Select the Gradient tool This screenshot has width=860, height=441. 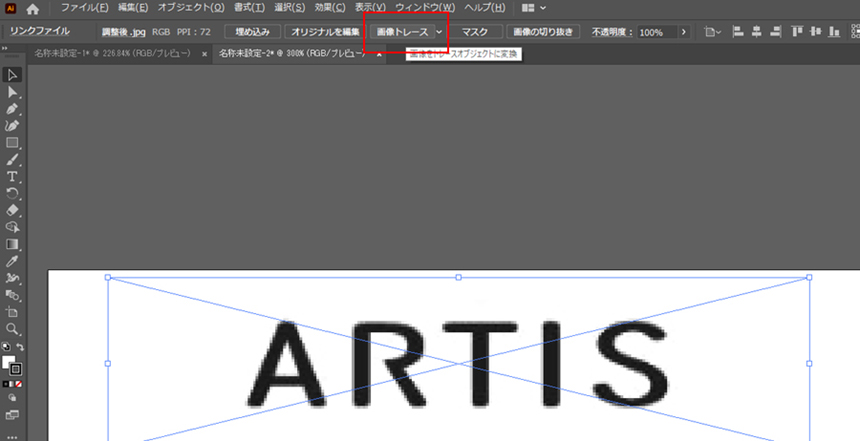point(12,244)
